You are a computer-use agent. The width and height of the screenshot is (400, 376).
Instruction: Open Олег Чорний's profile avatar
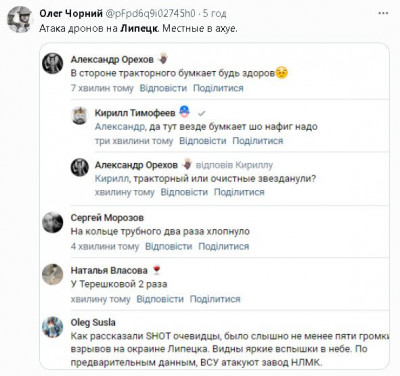(20, 19)
